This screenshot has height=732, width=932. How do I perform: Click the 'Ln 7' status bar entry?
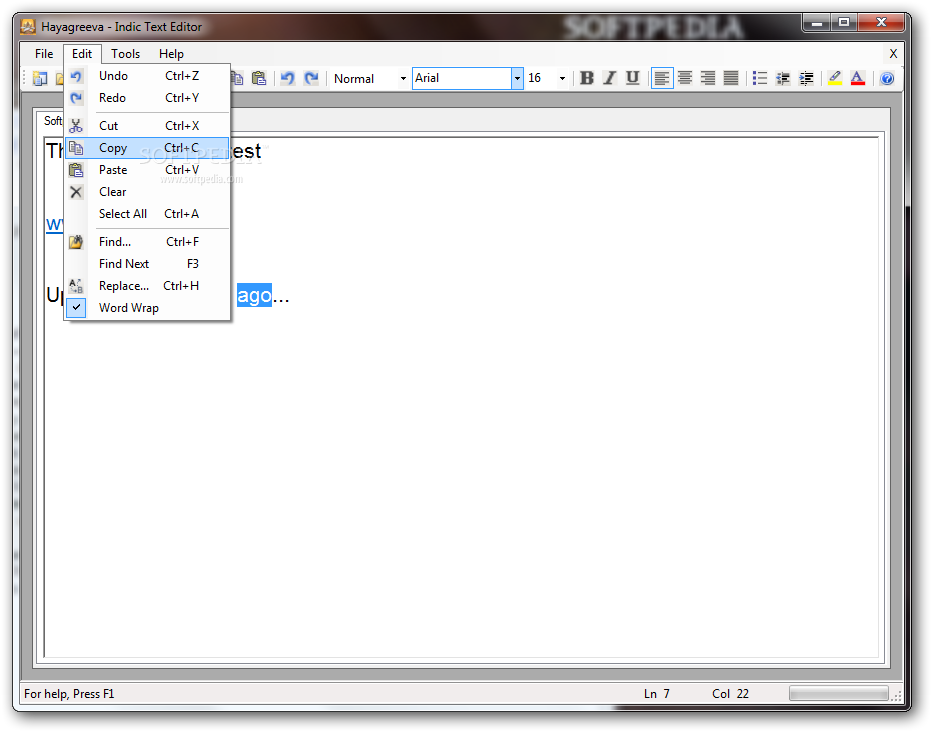[x=657, y=694]
